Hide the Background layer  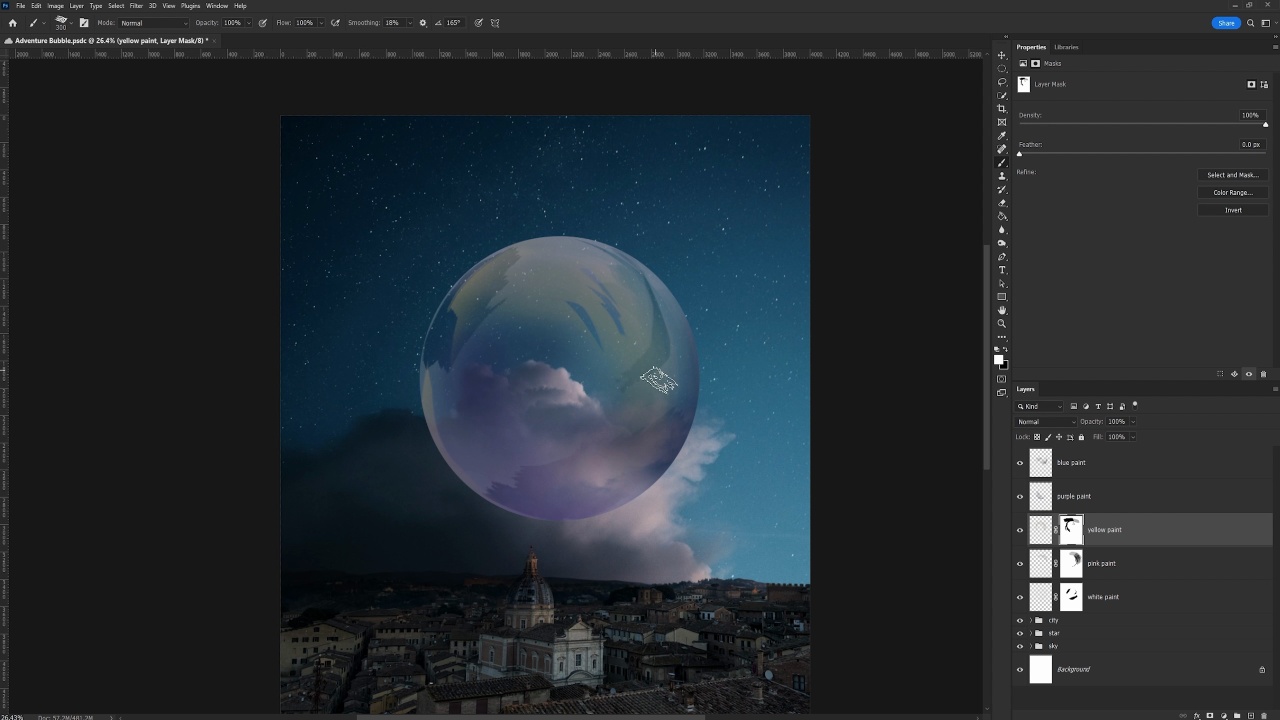1020,670
